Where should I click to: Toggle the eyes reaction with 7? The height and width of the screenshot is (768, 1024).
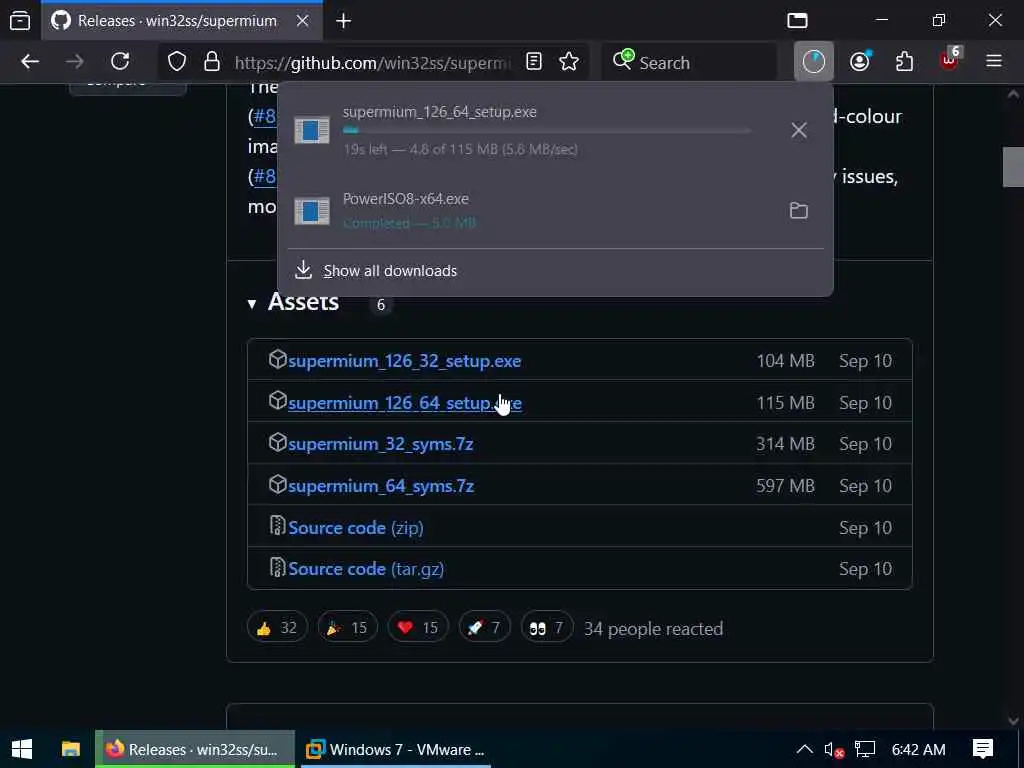coord(547,628)
